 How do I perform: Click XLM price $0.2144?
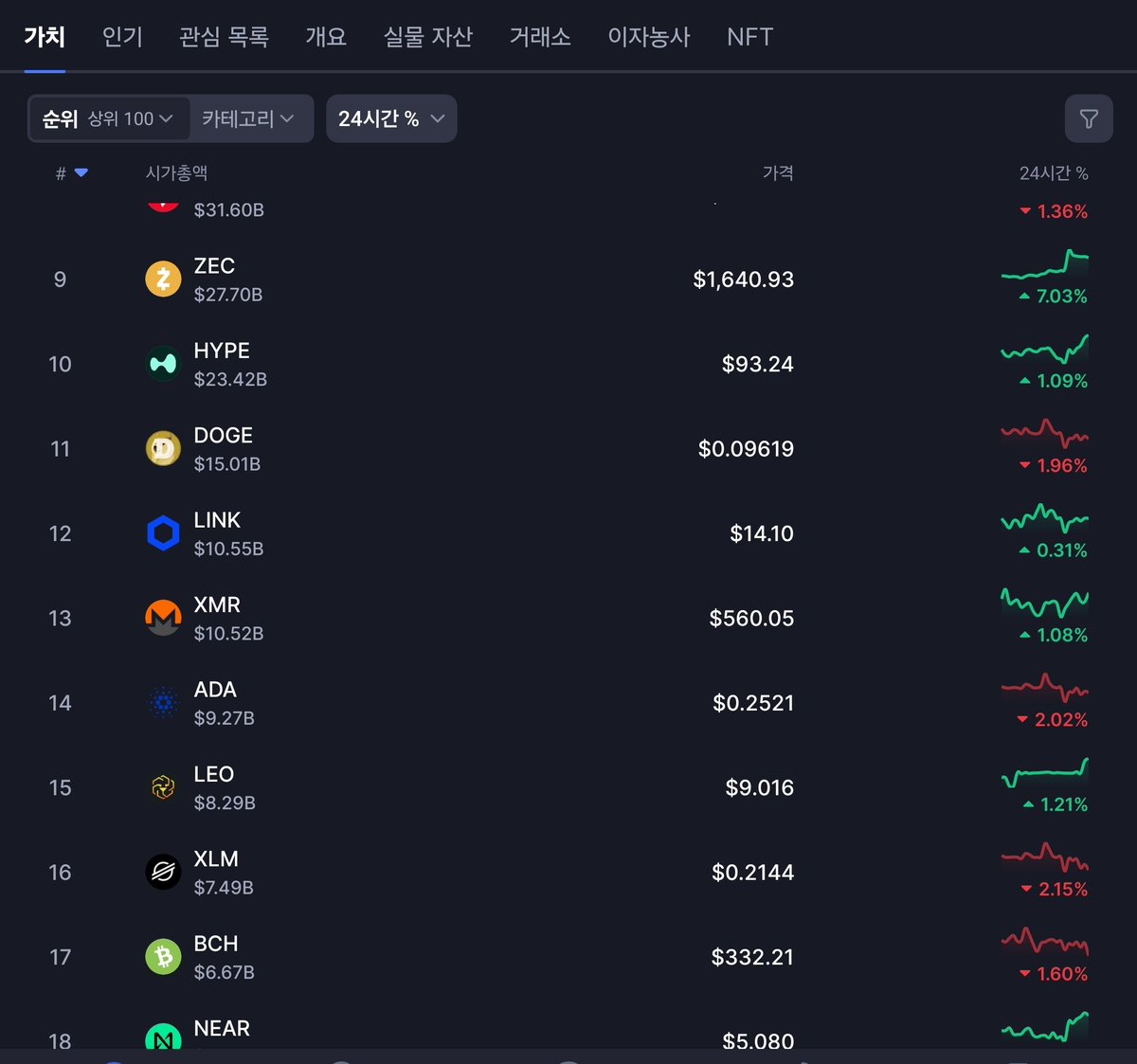tap(753, 872)
